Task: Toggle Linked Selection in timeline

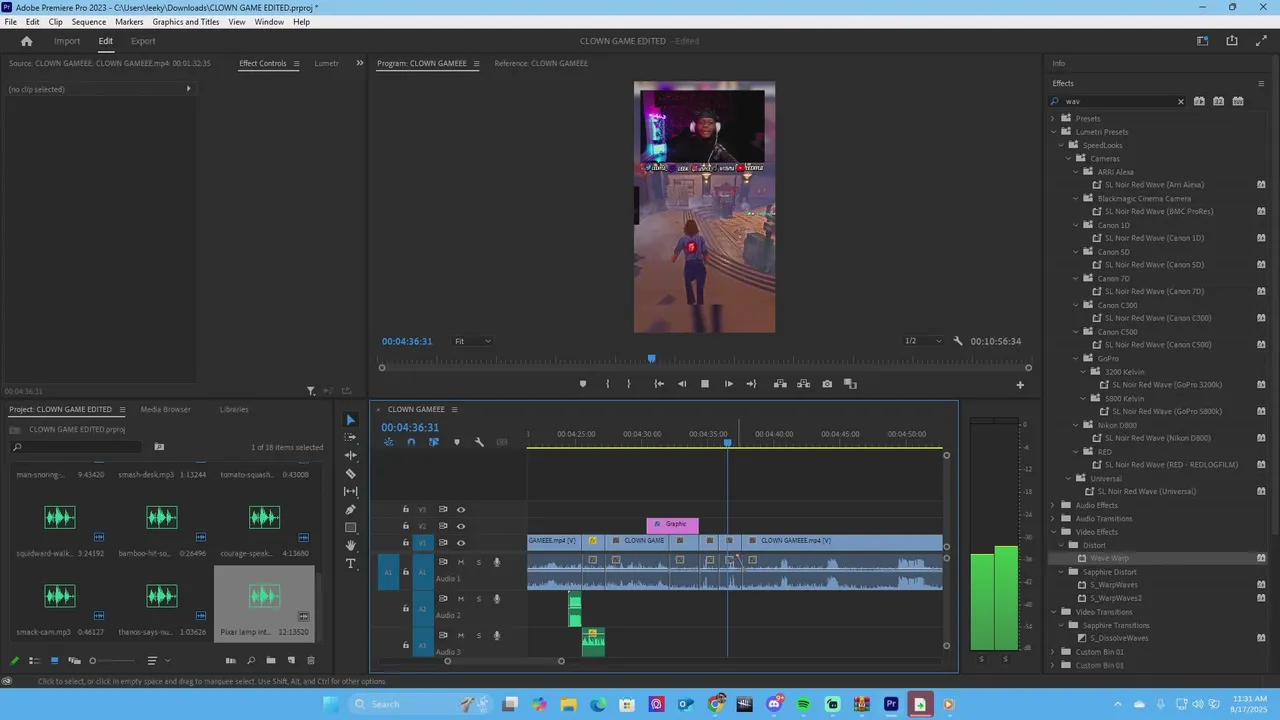Action: [x=433, y=442]
